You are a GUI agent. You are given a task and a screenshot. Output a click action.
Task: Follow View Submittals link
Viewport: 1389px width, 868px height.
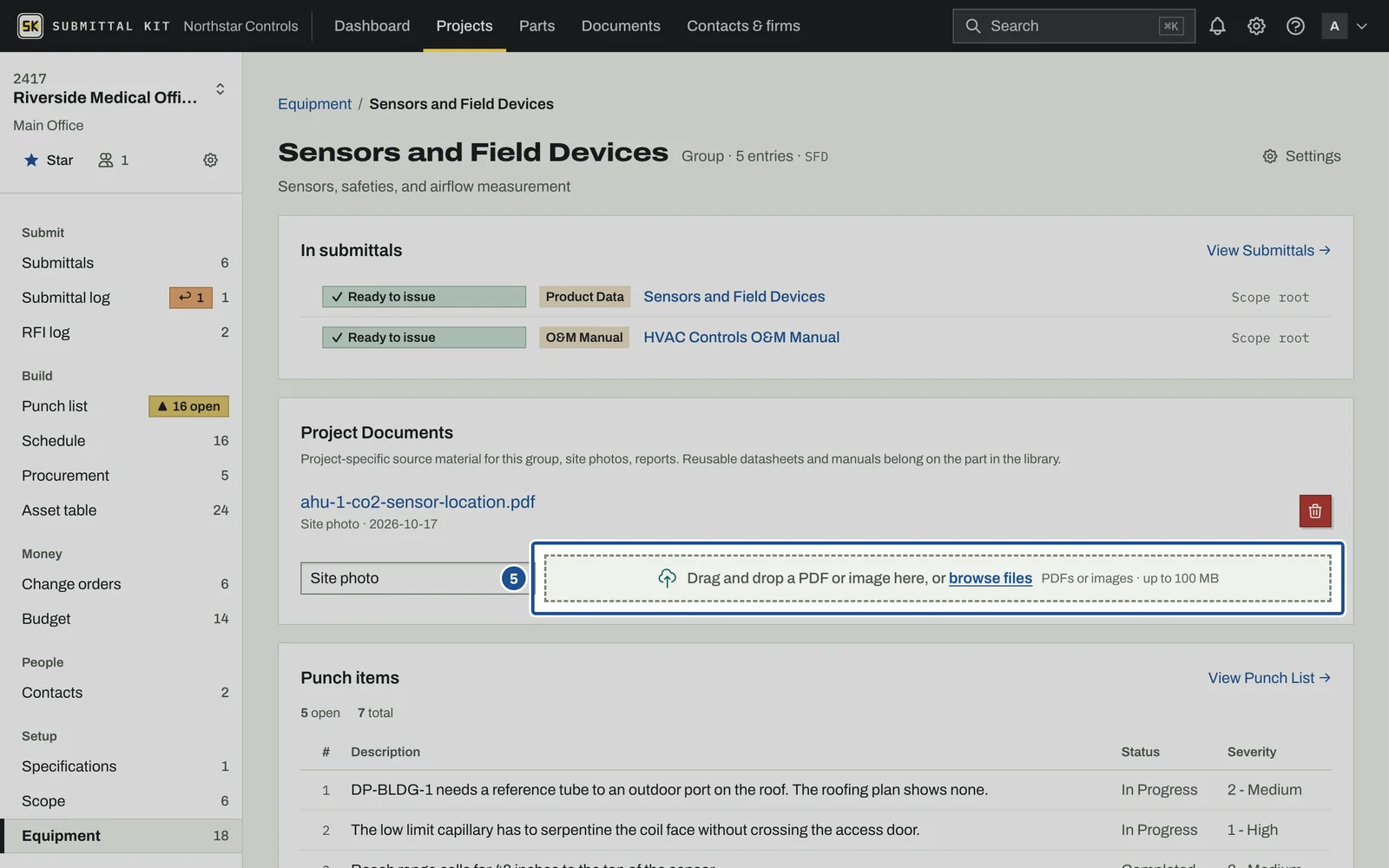[x=1268, y=251]
